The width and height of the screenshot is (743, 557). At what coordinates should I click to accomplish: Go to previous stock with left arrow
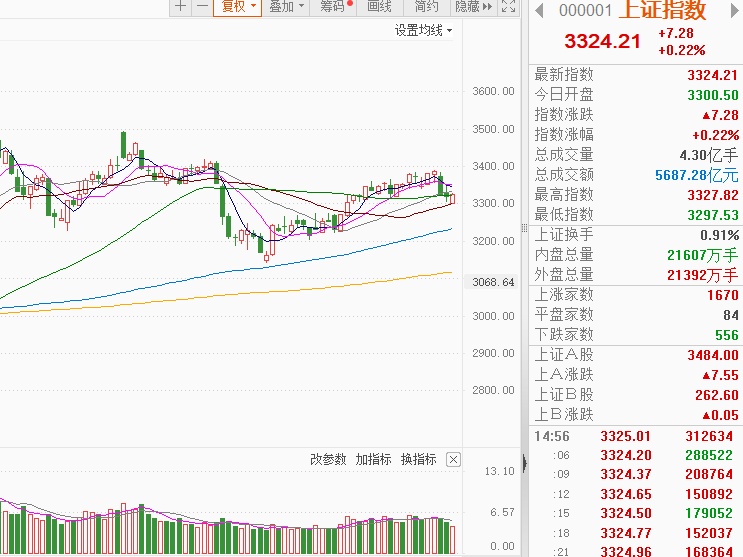pos(539,10)
